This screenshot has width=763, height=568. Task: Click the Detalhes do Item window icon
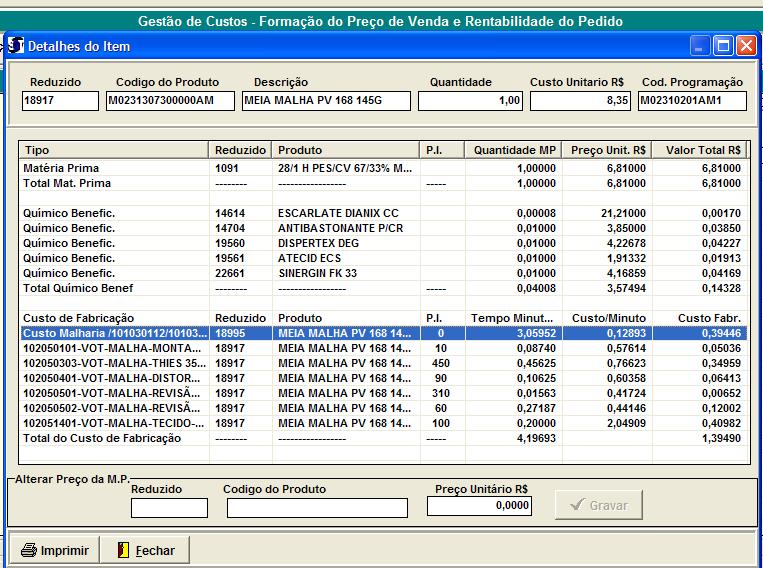point(16,45)
